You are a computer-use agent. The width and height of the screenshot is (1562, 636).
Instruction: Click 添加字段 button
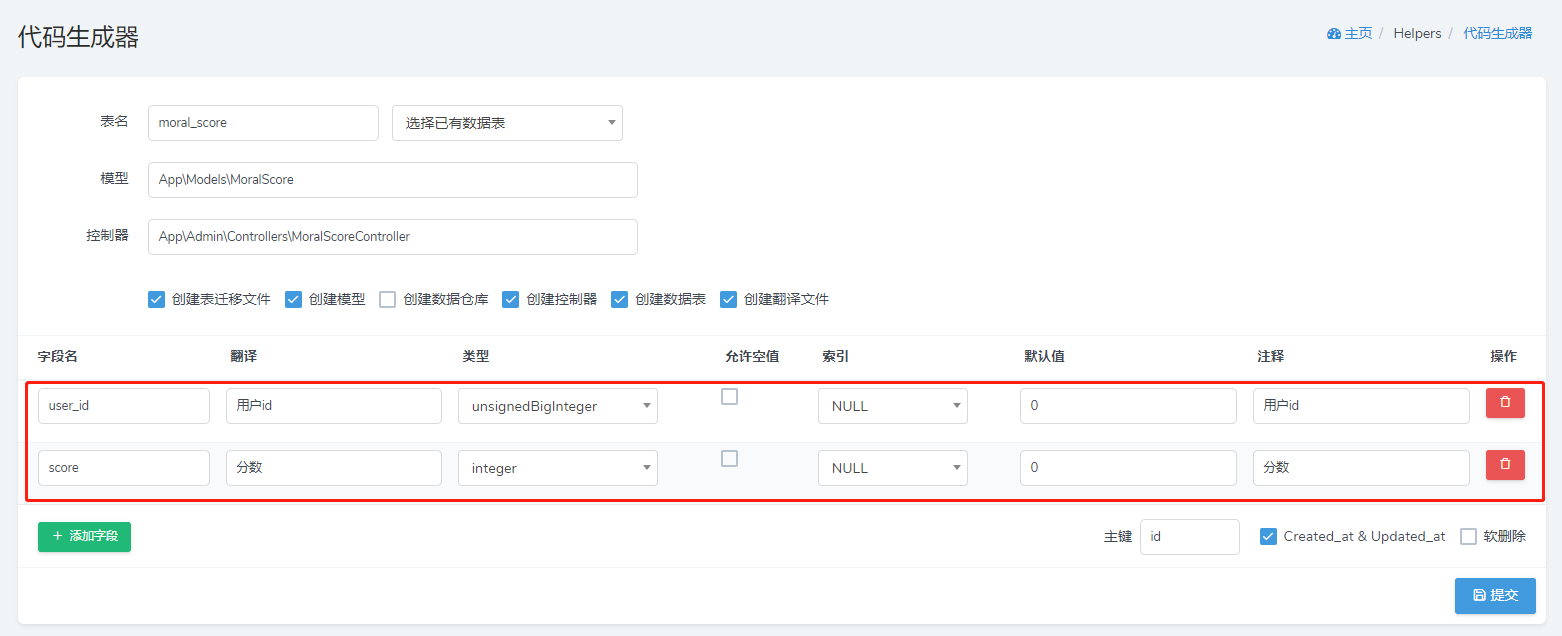[x=84, y=537]
